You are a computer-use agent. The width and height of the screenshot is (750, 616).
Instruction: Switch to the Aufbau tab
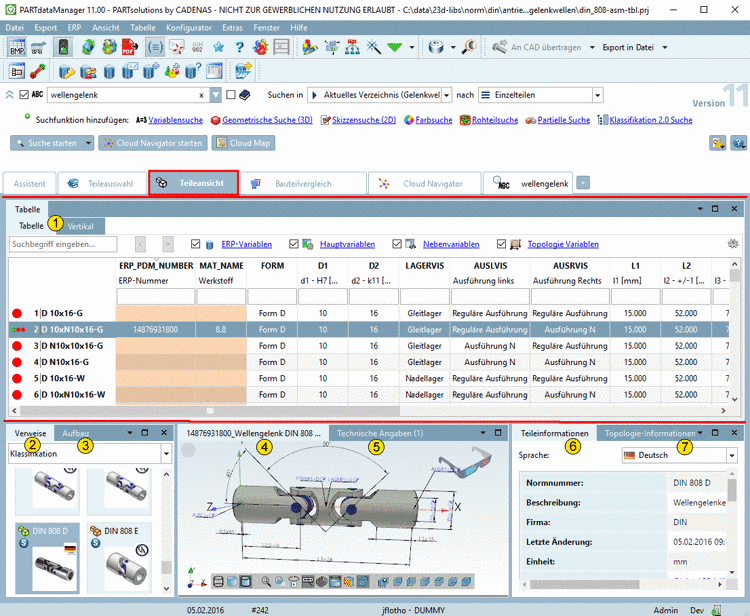coord(76,433)
